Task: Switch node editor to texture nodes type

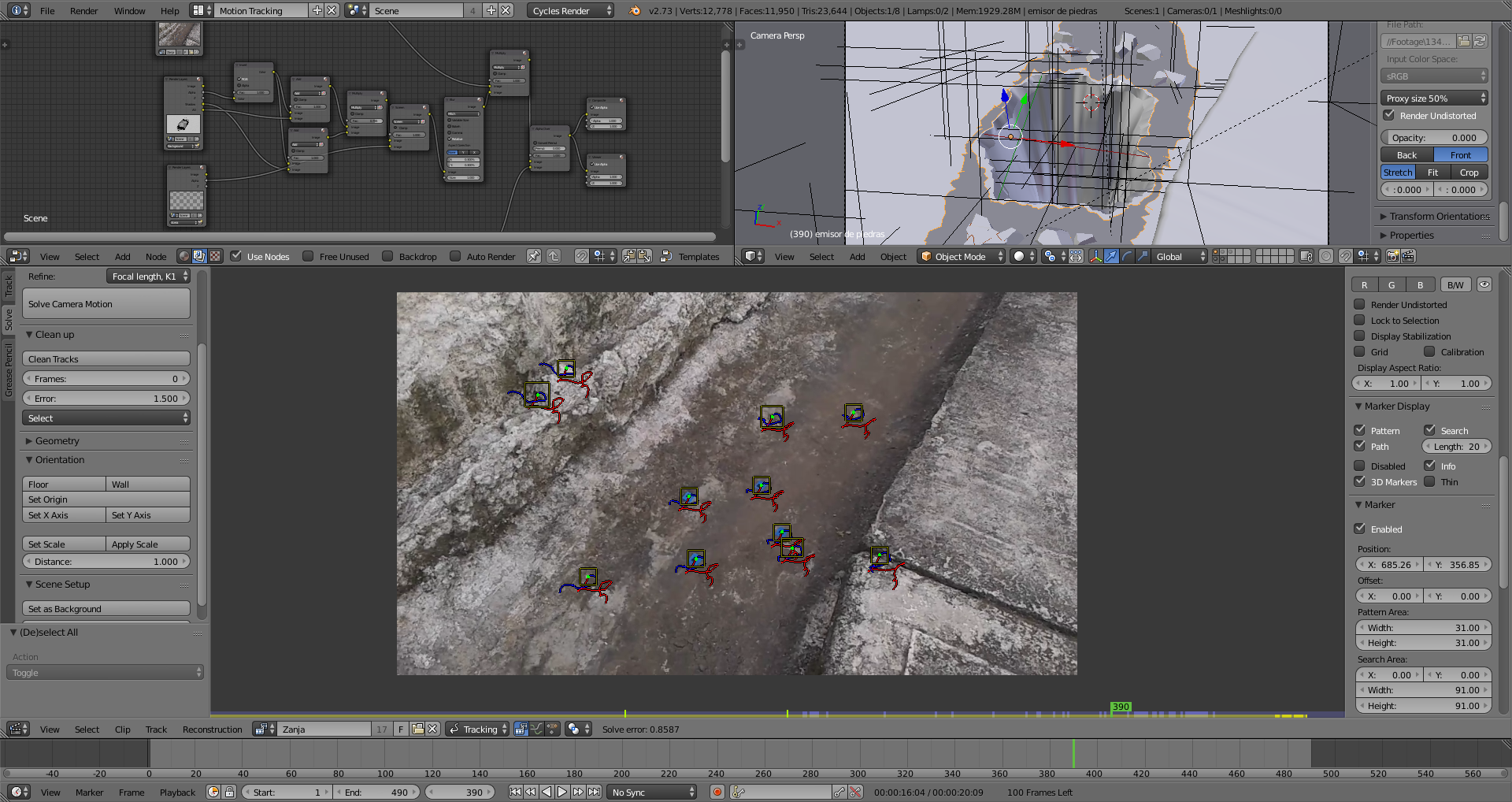Action: pos(215,256)
